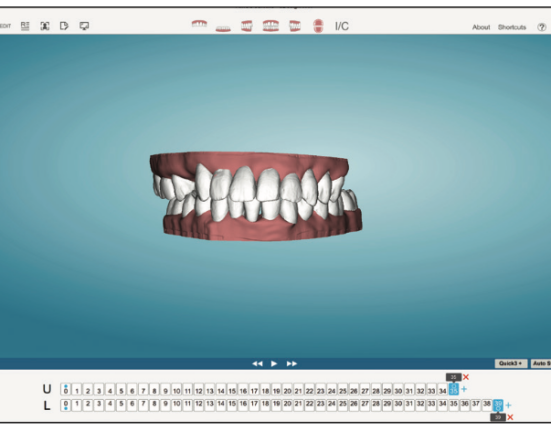Click the RE toolbar icon

point(25,26)
